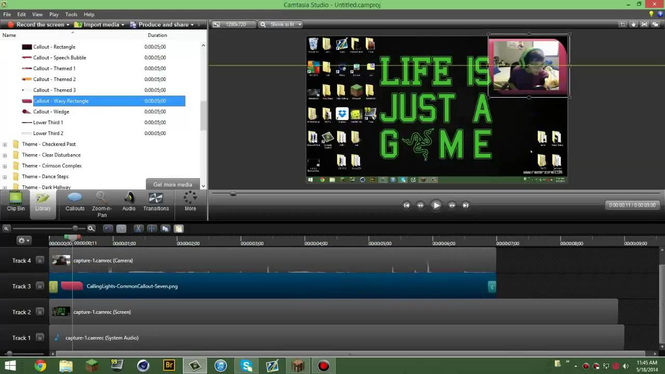Image resolution: width=665 pixels, height=374 pixels.
Task: Open Import media dropdown
Action: (99, 25)
